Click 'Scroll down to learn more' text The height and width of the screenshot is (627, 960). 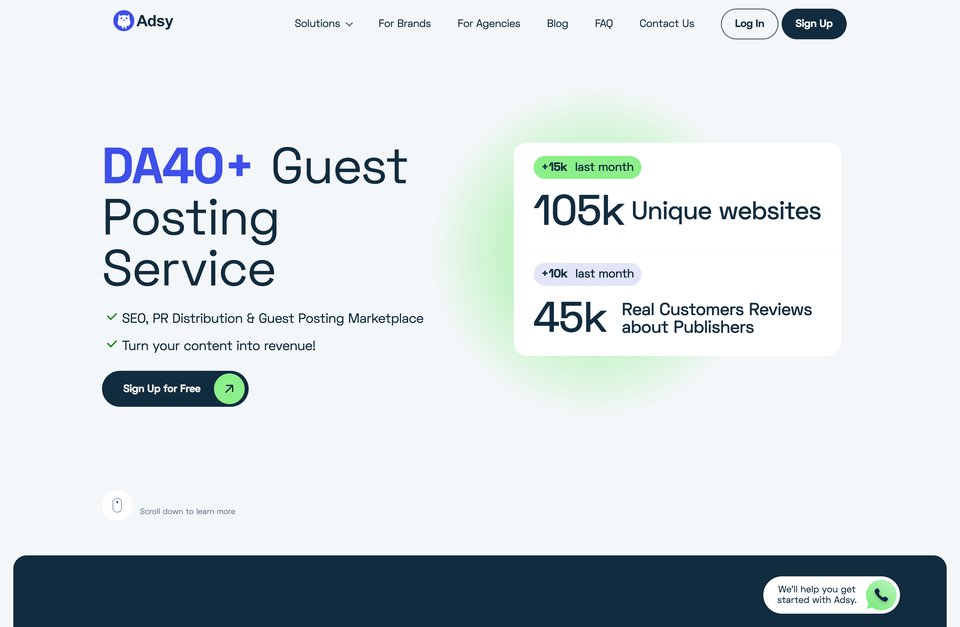187,511
